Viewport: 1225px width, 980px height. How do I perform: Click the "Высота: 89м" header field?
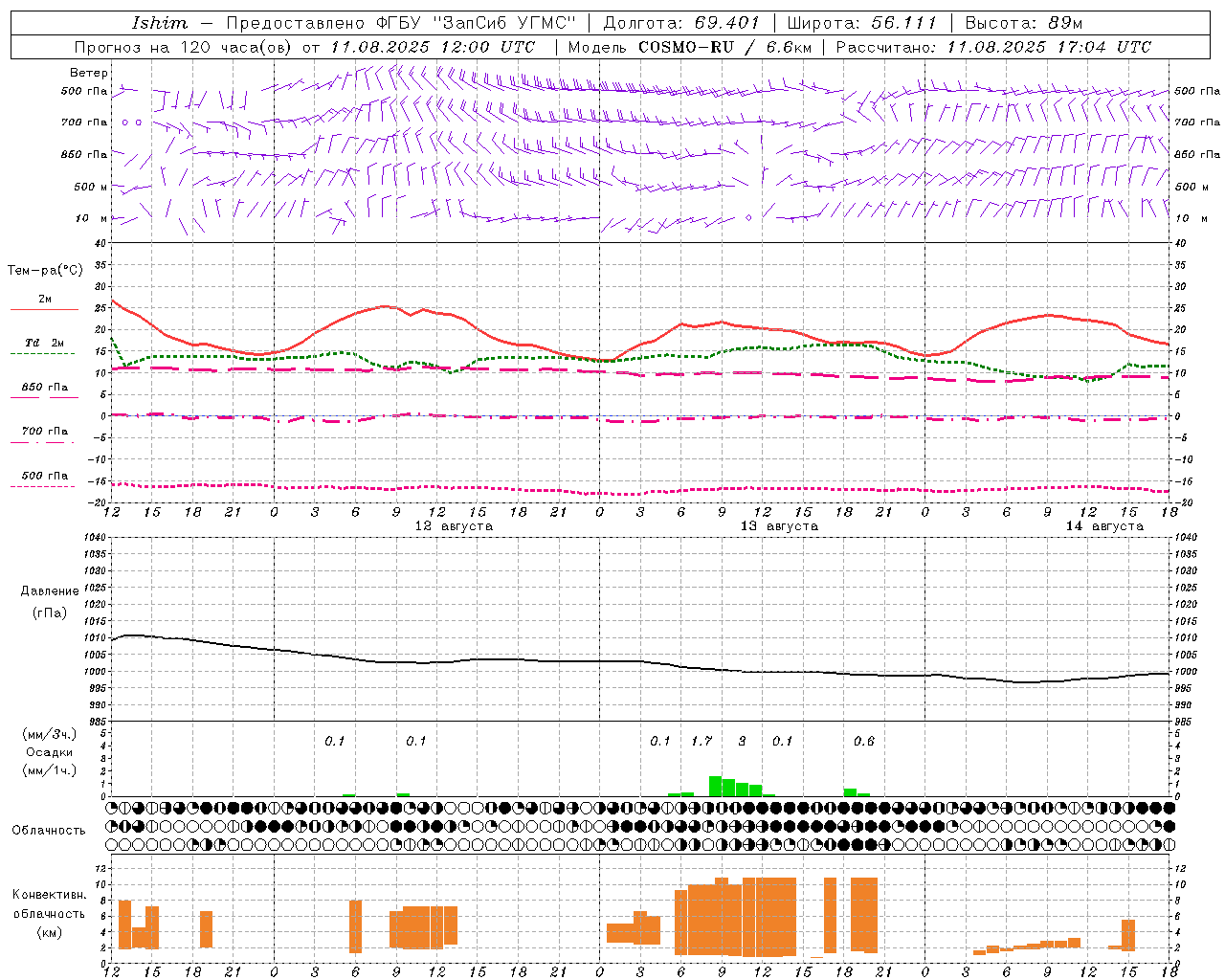pyautogui.click(x=1023, y=23)
